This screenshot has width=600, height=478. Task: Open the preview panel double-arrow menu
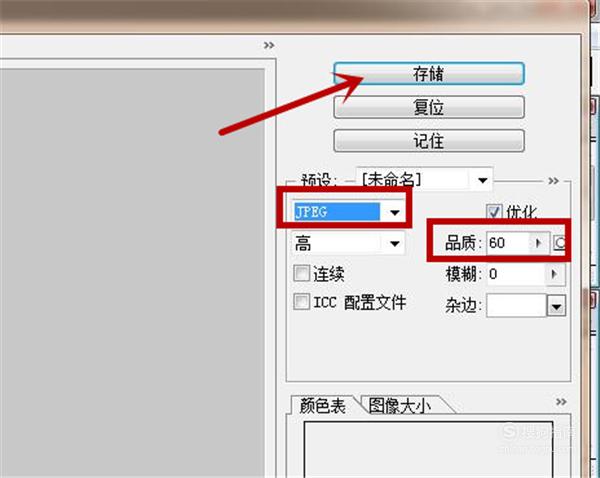coord(269,46)
